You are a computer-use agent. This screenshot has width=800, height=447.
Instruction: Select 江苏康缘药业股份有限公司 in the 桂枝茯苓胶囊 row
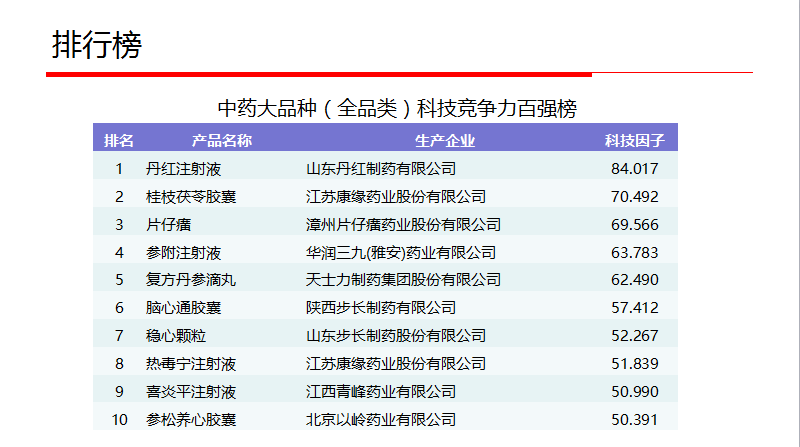pos(396,196)
